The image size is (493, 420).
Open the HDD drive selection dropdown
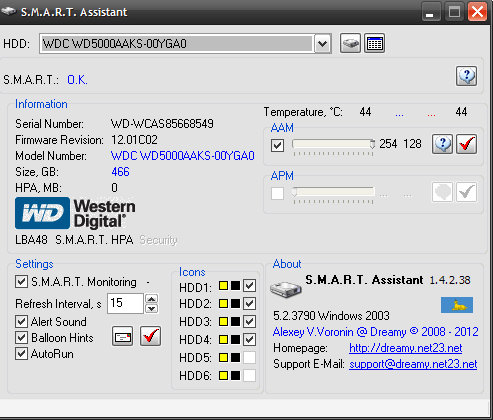point(323,43)
